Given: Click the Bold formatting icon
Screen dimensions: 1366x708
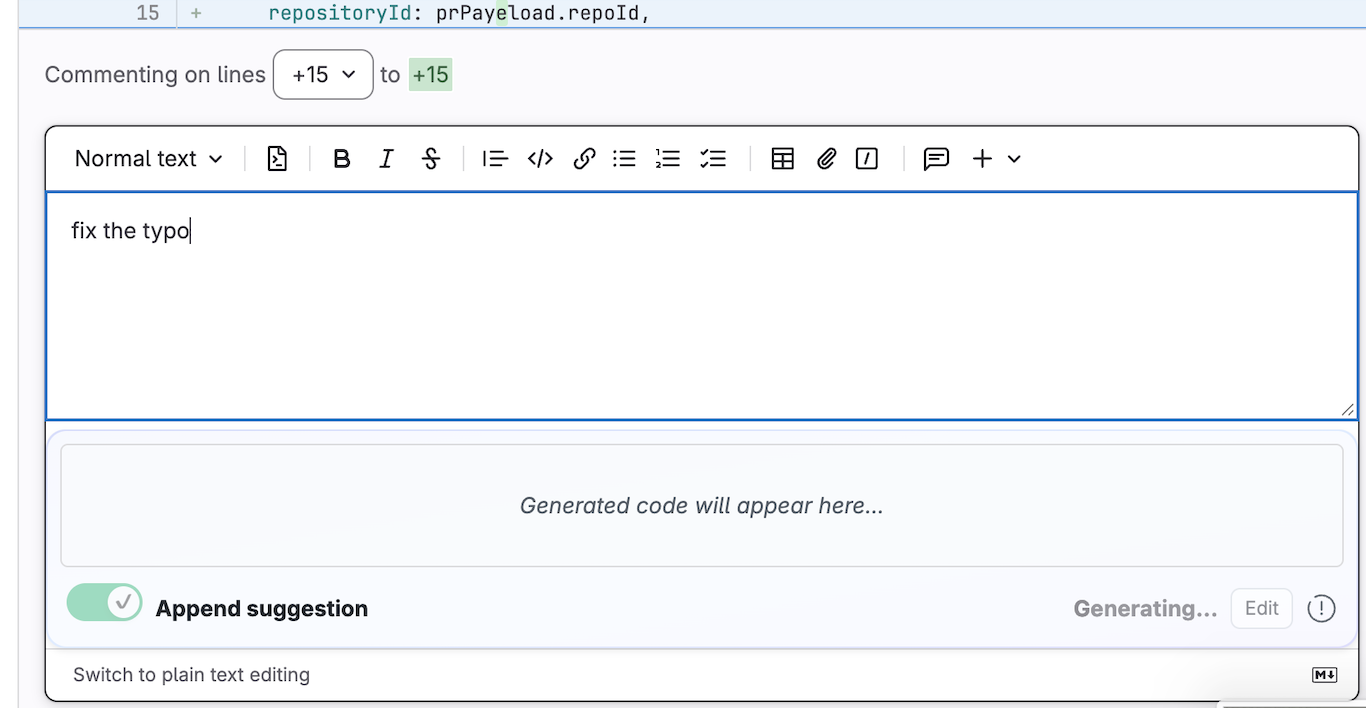Looking at the screenshot, I should click(x=341, y=159).
